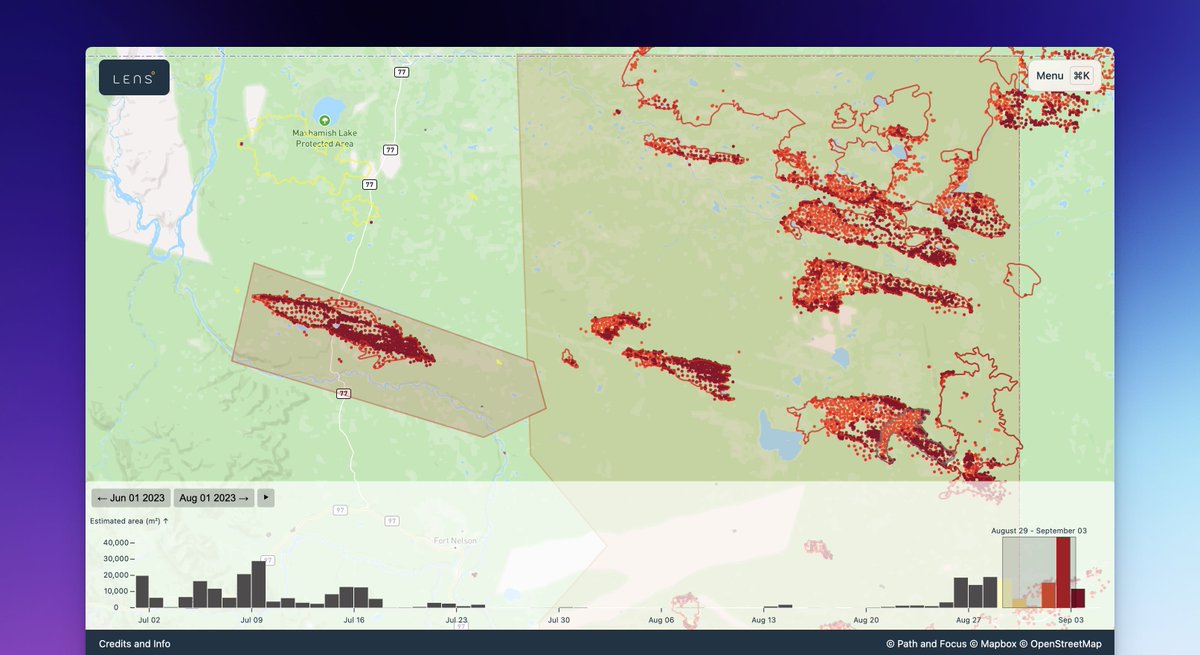Click the Aug 27 axis tick label
Viewport: 1200px width, 655px height.
[968, 620]
